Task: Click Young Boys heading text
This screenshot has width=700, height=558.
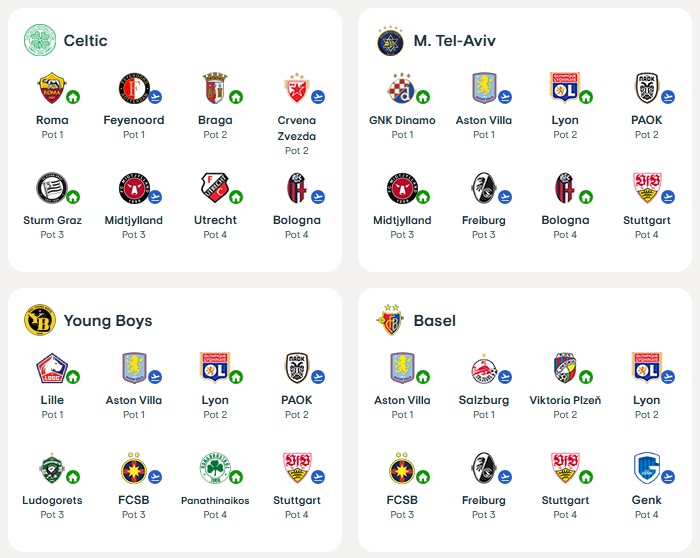Action: click(108, 321)
